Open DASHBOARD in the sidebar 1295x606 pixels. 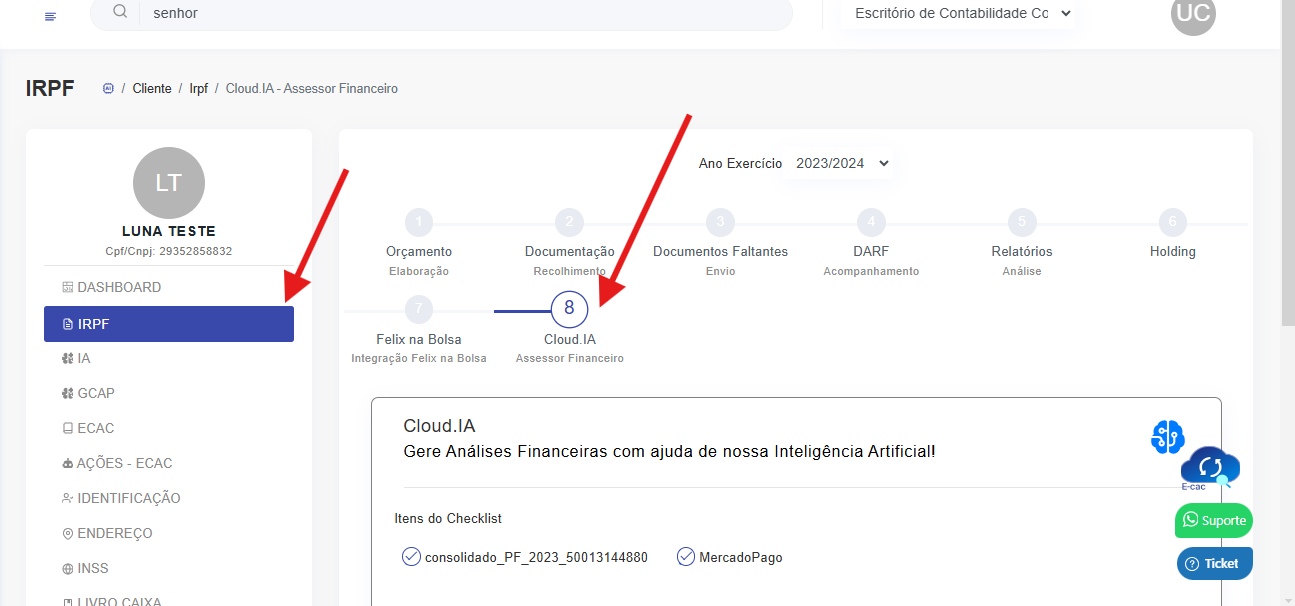[x=169, y=287]
